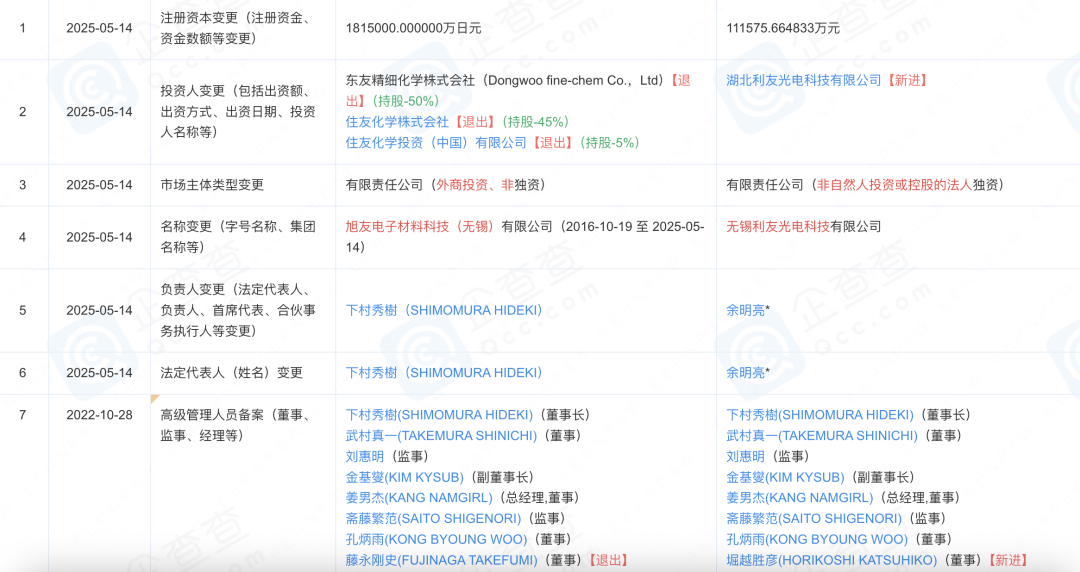The image size is (1080, 572).
Task: Select date in the 注册资本变更 row
Action: click(99, 28)
